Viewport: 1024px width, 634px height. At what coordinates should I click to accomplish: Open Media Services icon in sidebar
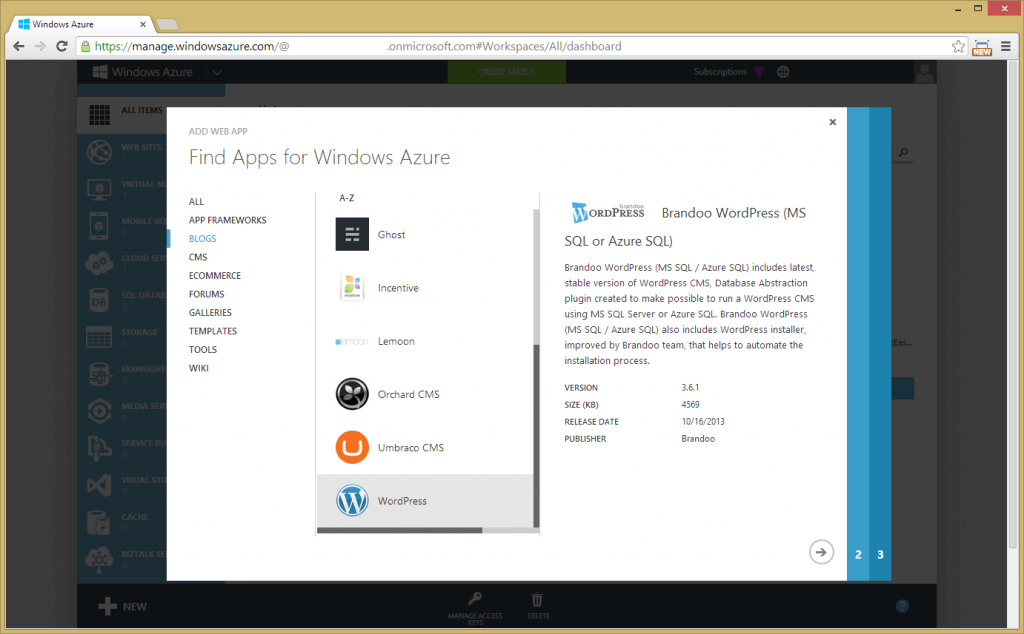(99, 411)
